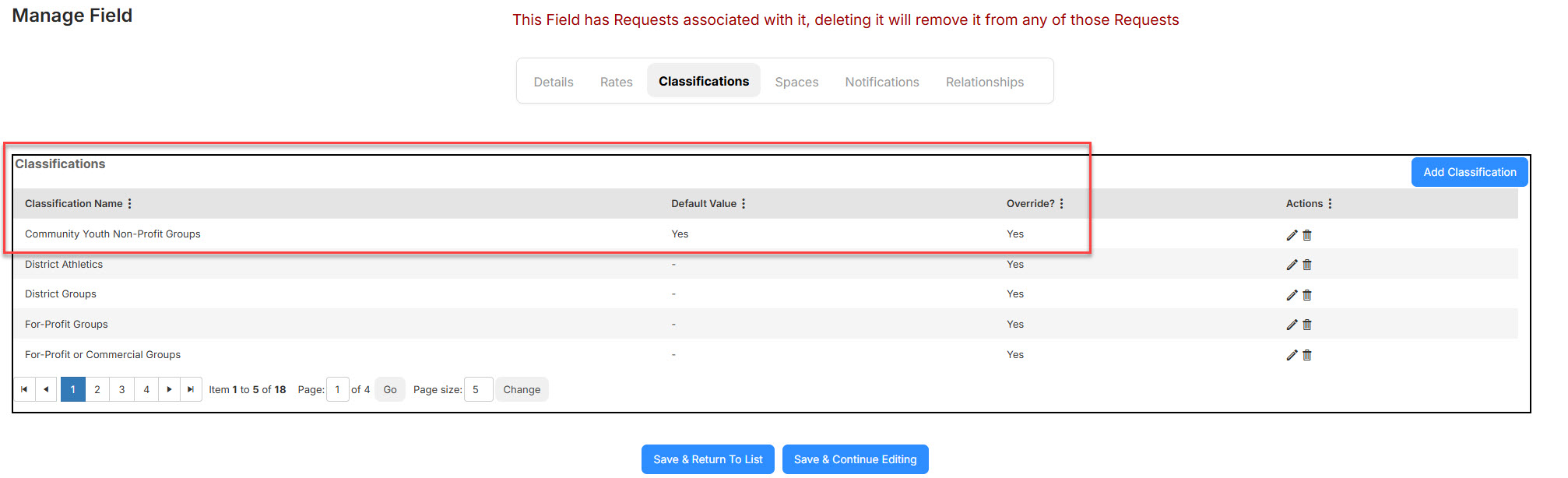
Task: Sort by Override? column header
Action: point(1031,203)
